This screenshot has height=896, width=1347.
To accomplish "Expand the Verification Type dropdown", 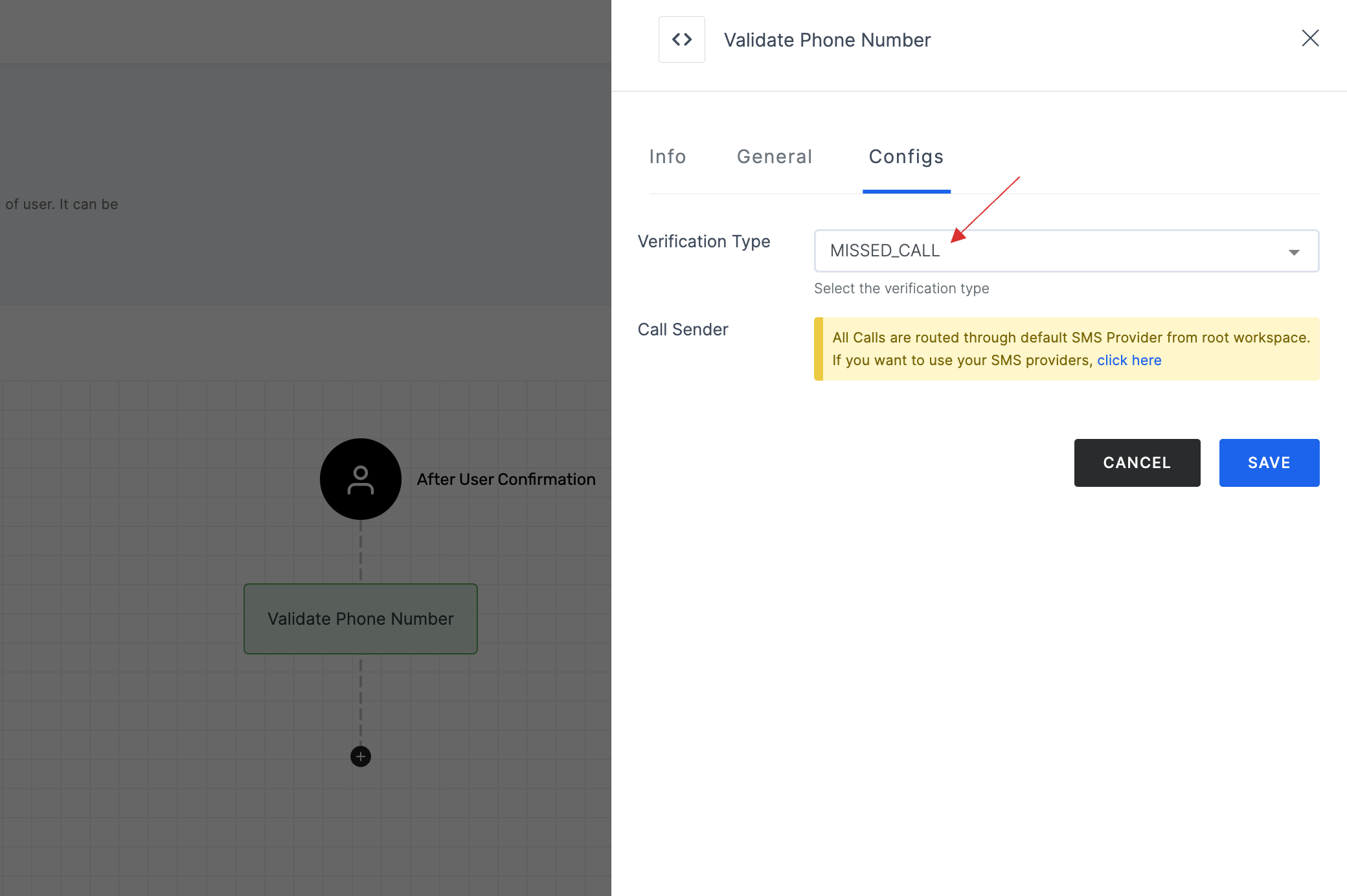I will [1295, 250].
